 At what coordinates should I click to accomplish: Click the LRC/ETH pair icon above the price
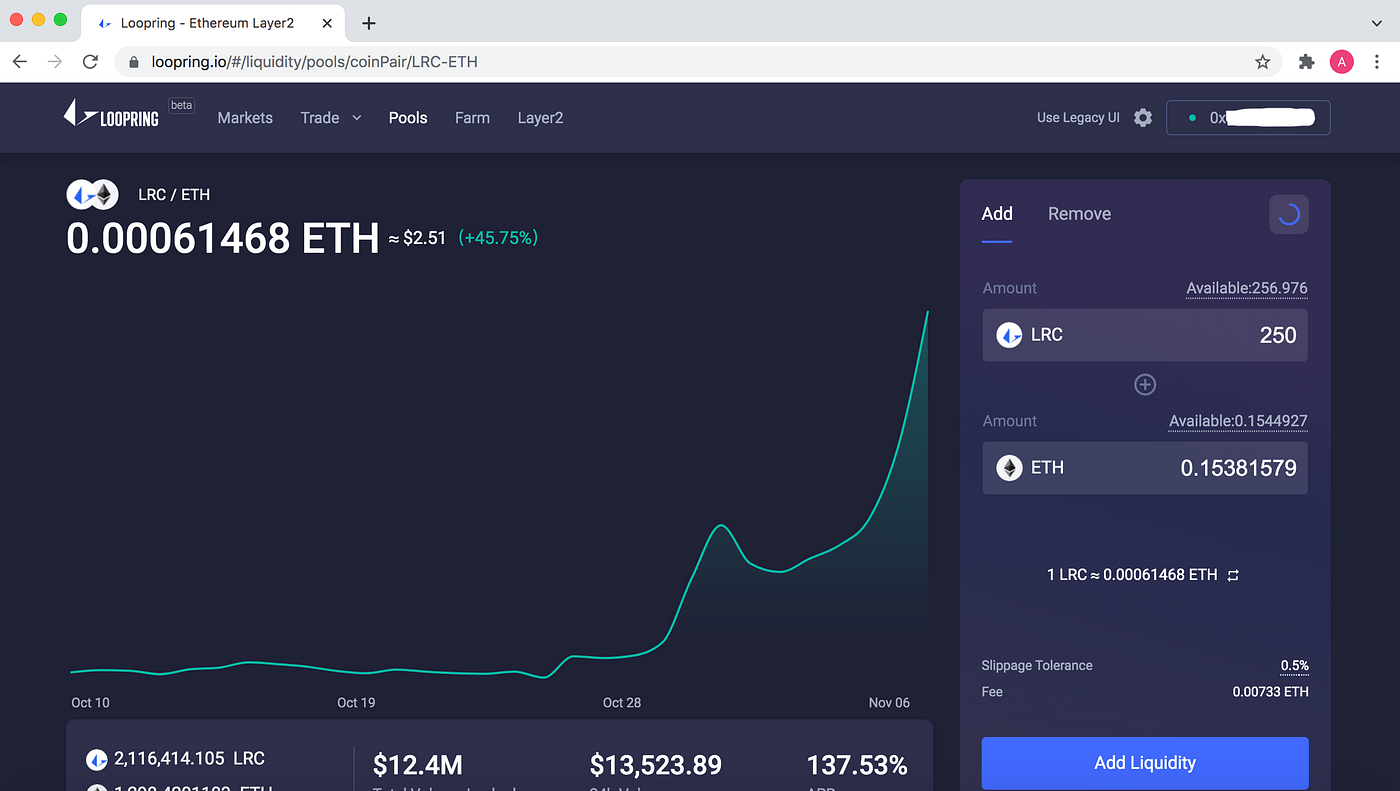pos(92,195)
